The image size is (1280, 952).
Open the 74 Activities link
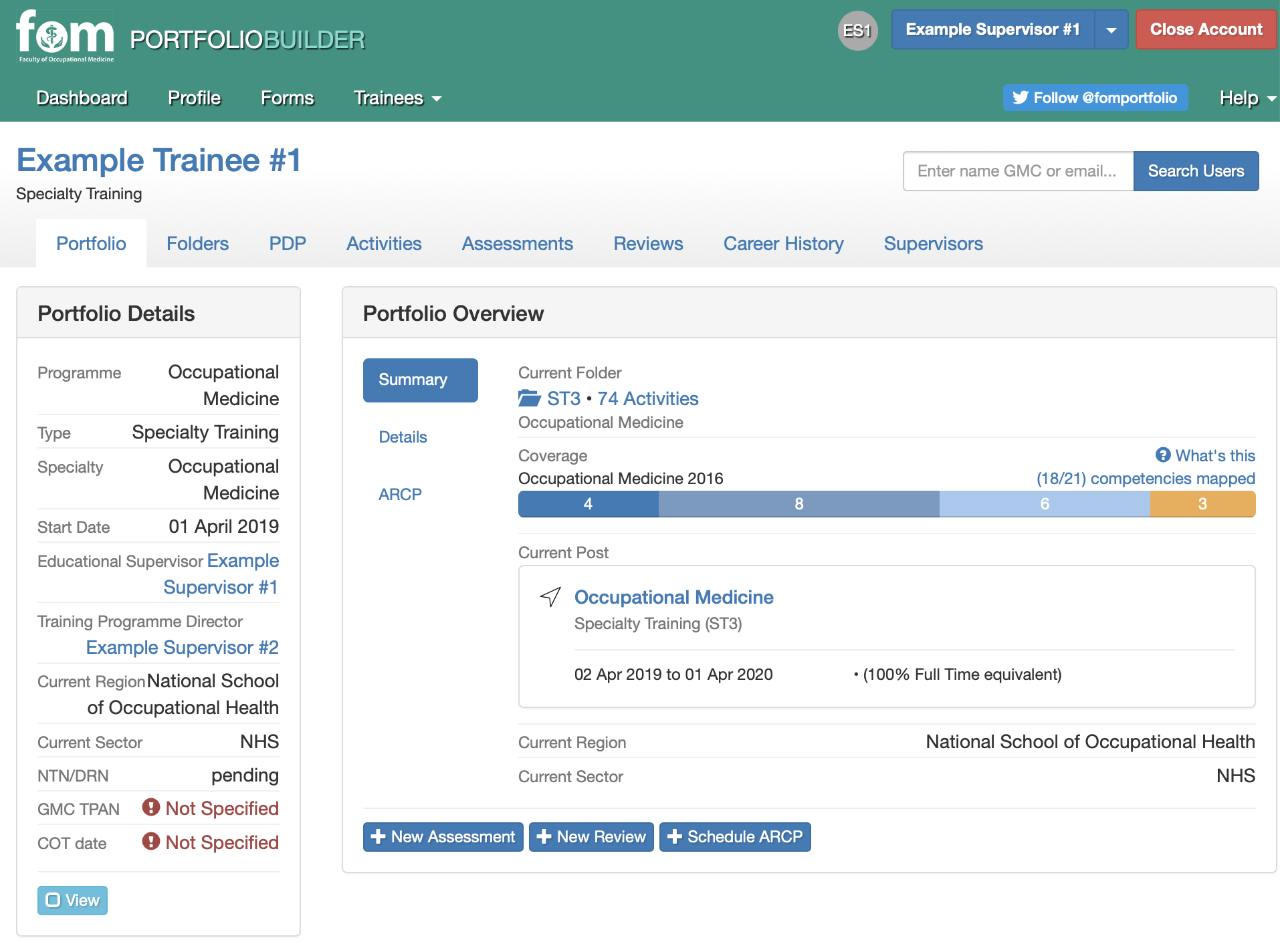tap(647, 398)
